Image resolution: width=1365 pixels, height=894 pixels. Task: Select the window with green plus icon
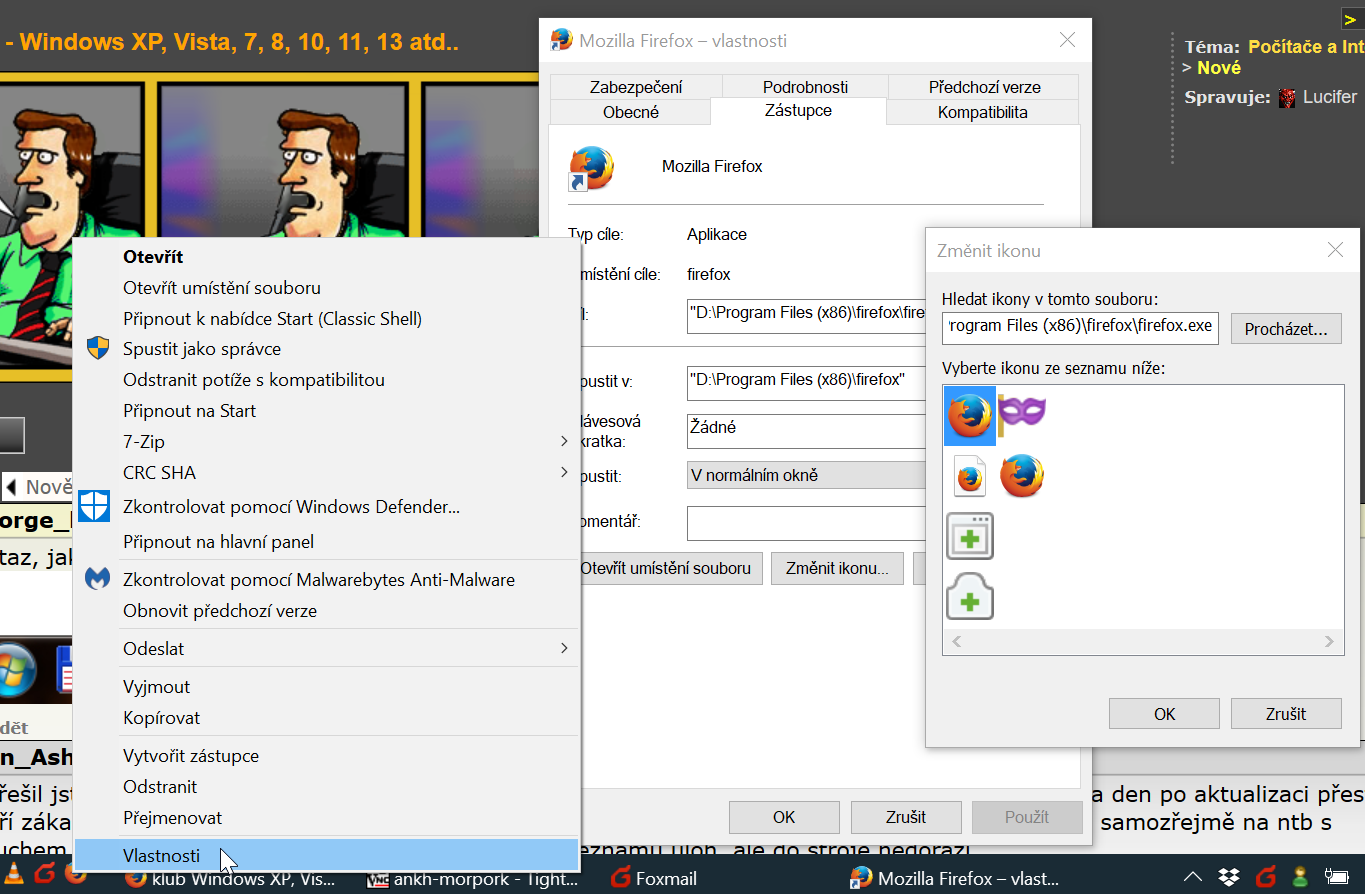970,537
